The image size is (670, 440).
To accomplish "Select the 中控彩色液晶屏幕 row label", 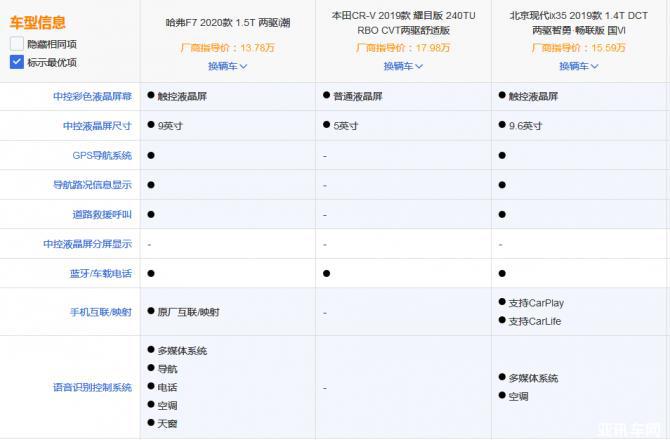I will 92,97.
